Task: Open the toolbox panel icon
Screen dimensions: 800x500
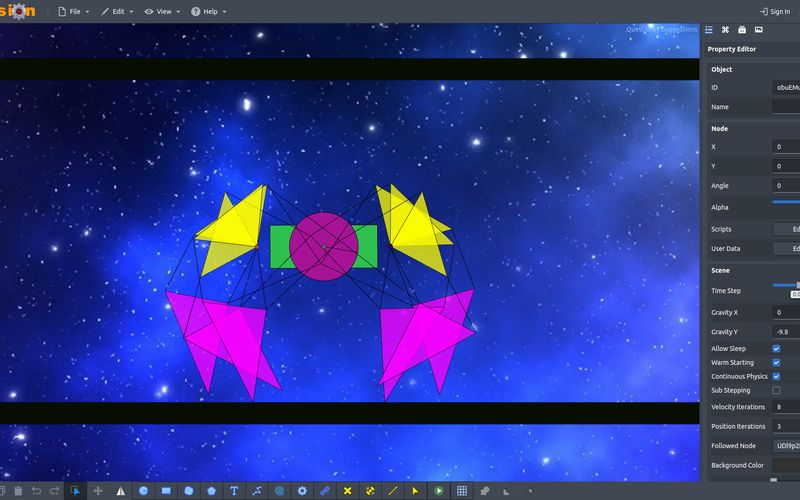Action: [742, 30]
